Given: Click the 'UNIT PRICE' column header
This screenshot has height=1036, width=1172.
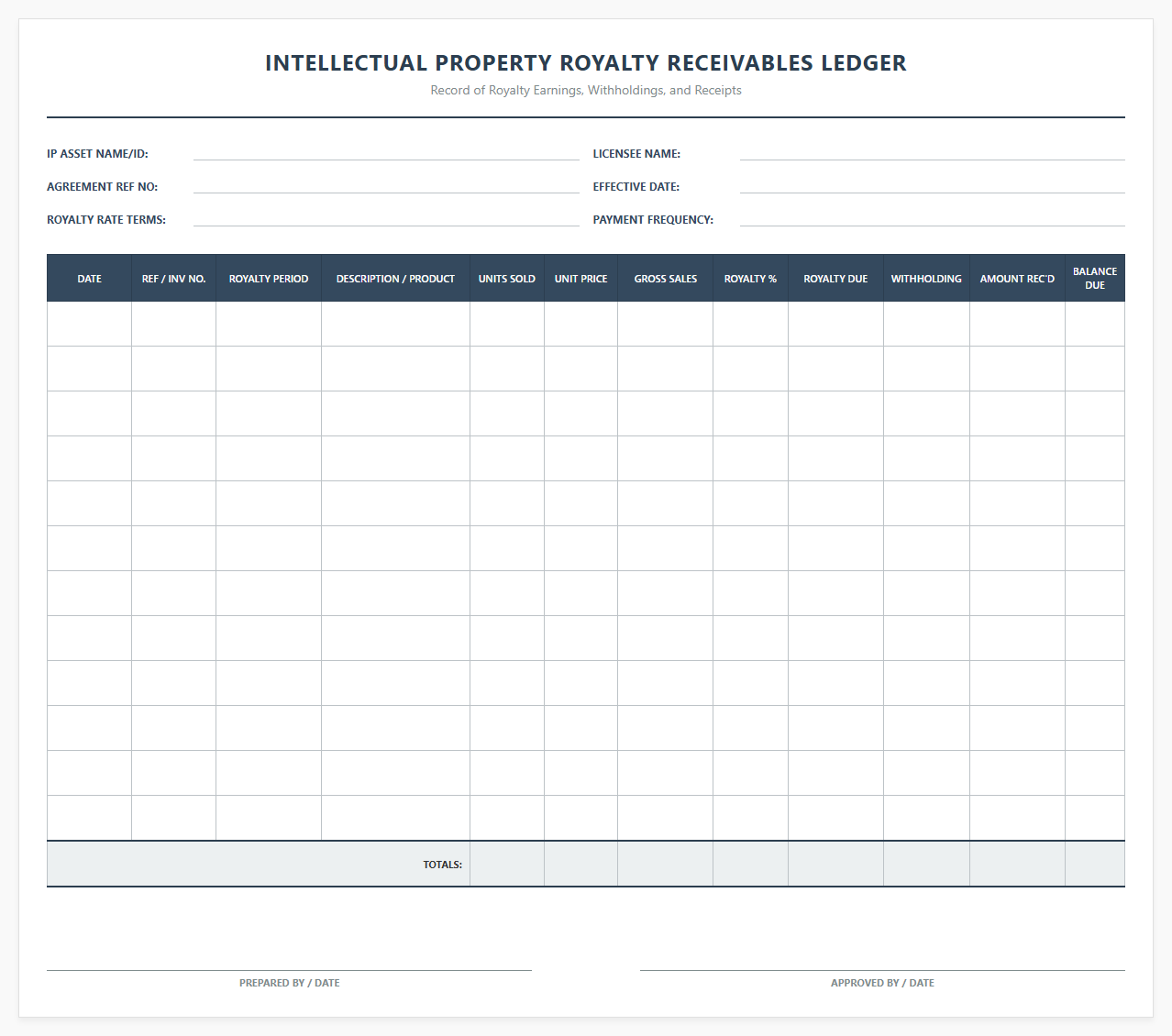Looking at the screenshot, I should click(580, 278).
